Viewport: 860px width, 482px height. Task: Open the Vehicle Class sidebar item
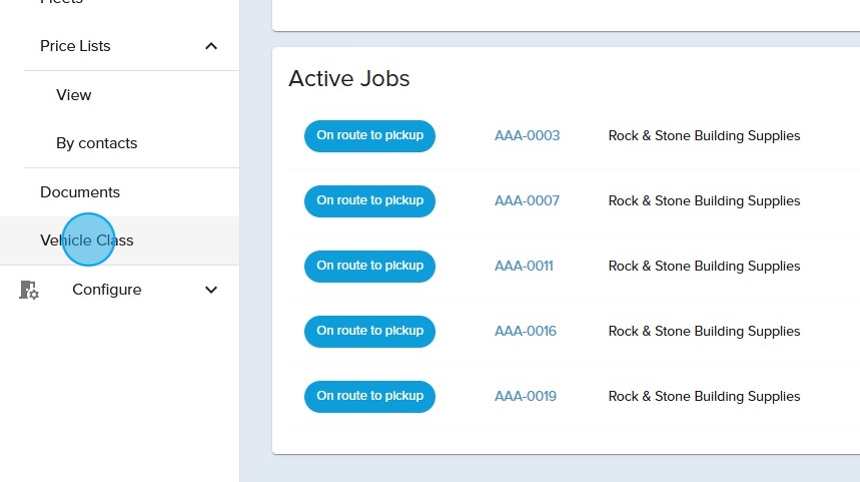coord(87,241)
